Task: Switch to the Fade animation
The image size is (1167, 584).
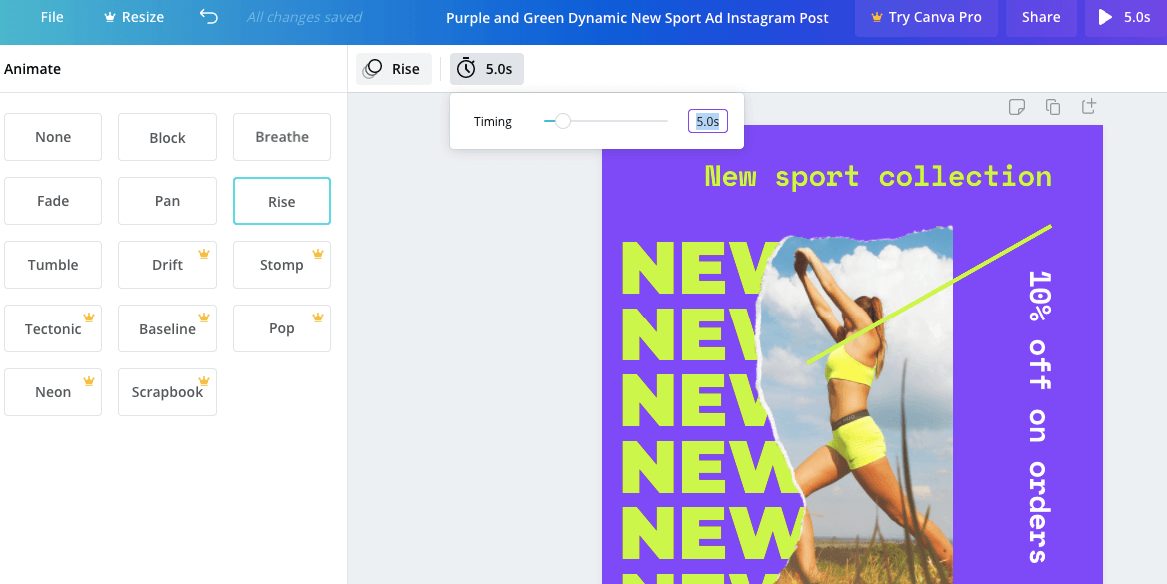Action: coord(53,200)
